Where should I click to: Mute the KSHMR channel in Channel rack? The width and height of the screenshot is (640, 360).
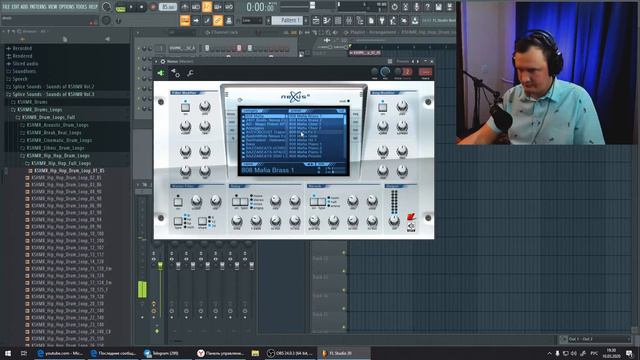[139, 48]
